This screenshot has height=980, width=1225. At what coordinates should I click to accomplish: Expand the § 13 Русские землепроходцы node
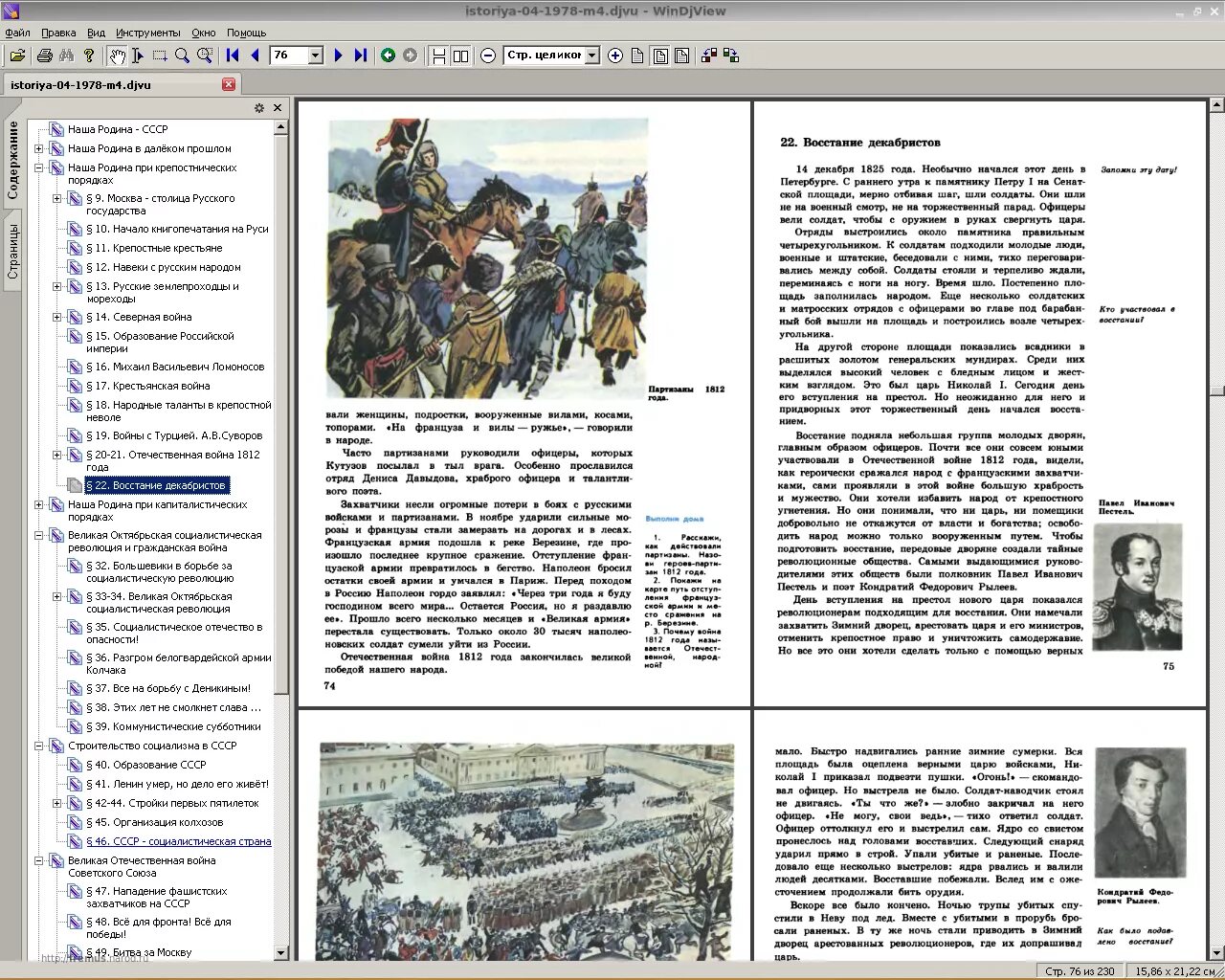56,286
